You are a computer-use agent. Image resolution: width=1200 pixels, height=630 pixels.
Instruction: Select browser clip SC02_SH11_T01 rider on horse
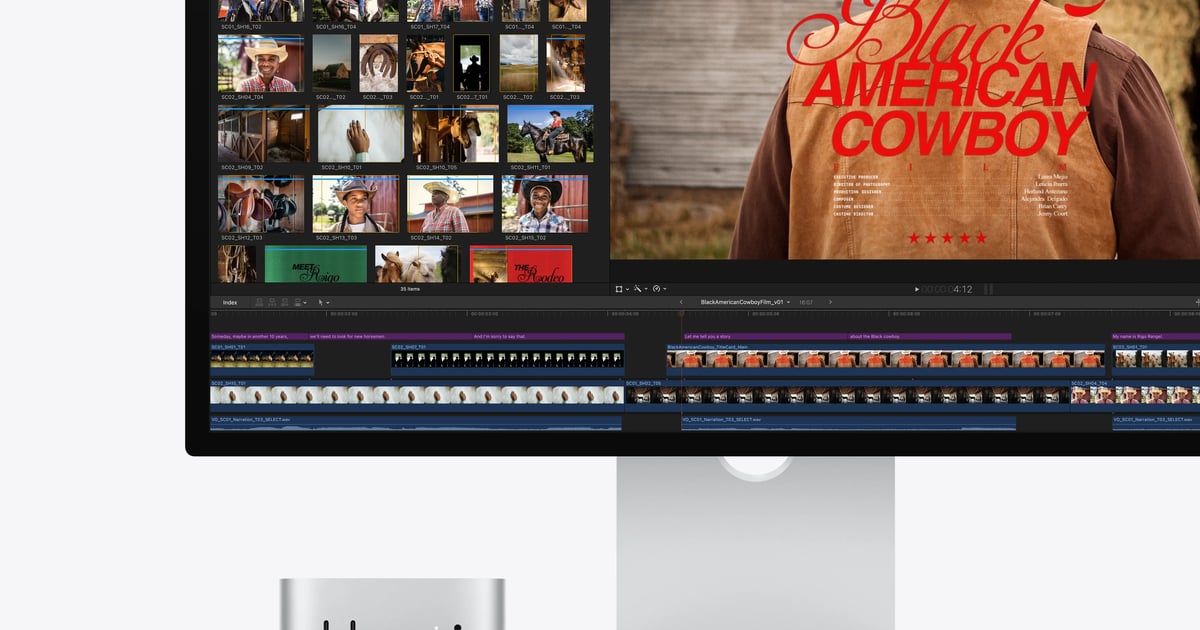550,134
